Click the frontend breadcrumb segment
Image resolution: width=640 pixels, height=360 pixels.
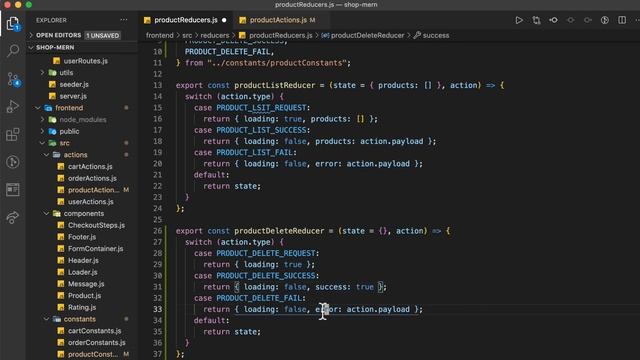(160, 36)
